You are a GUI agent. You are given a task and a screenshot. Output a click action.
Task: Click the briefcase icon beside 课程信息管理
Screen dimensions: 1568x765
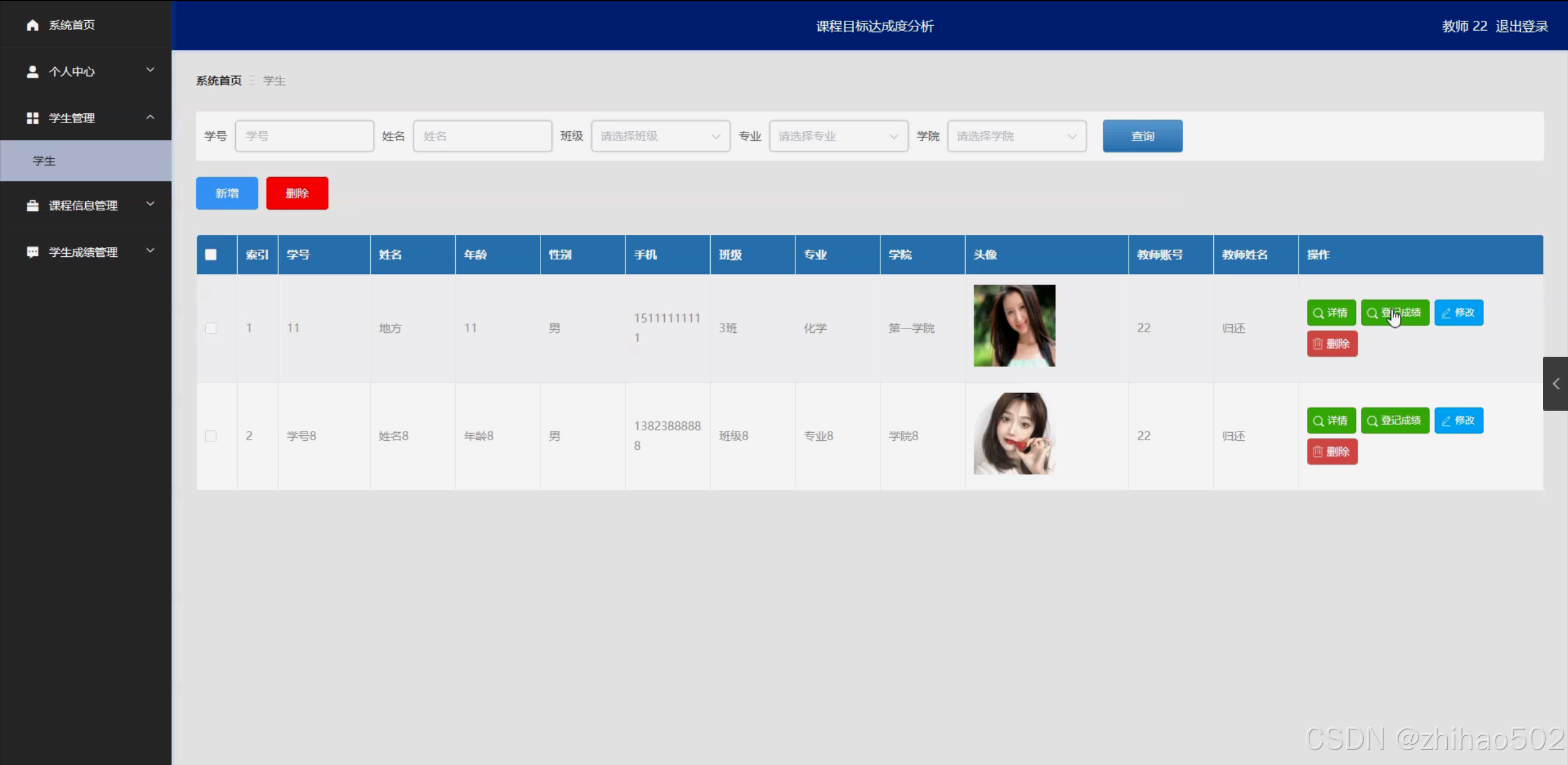pyautogui.click(x=32, y=205)
